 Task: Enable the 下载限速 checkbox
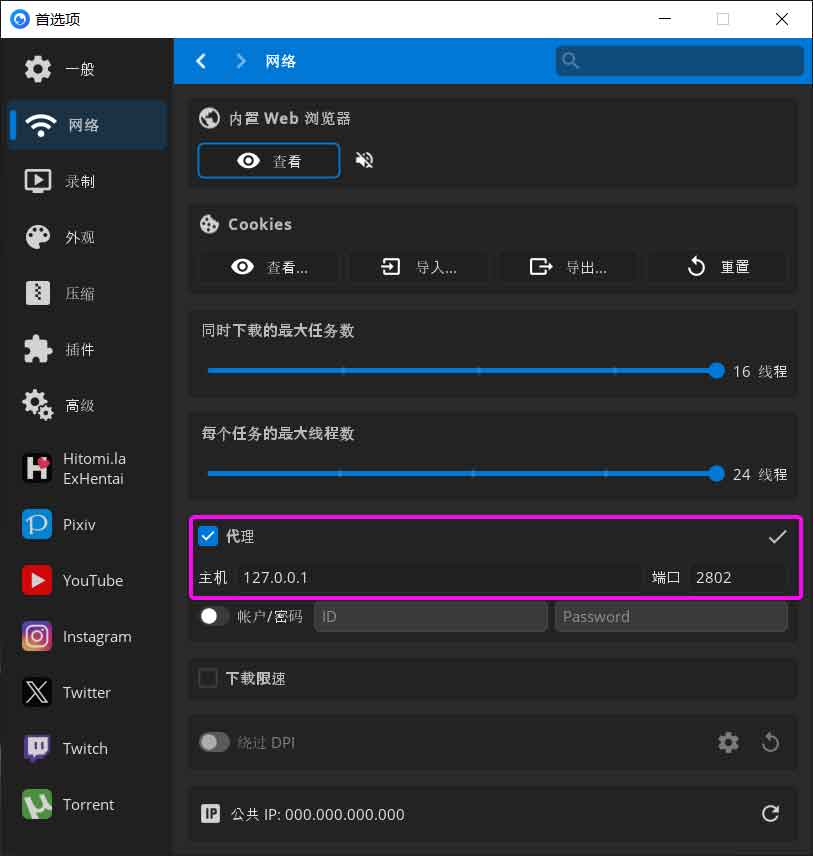208,678
